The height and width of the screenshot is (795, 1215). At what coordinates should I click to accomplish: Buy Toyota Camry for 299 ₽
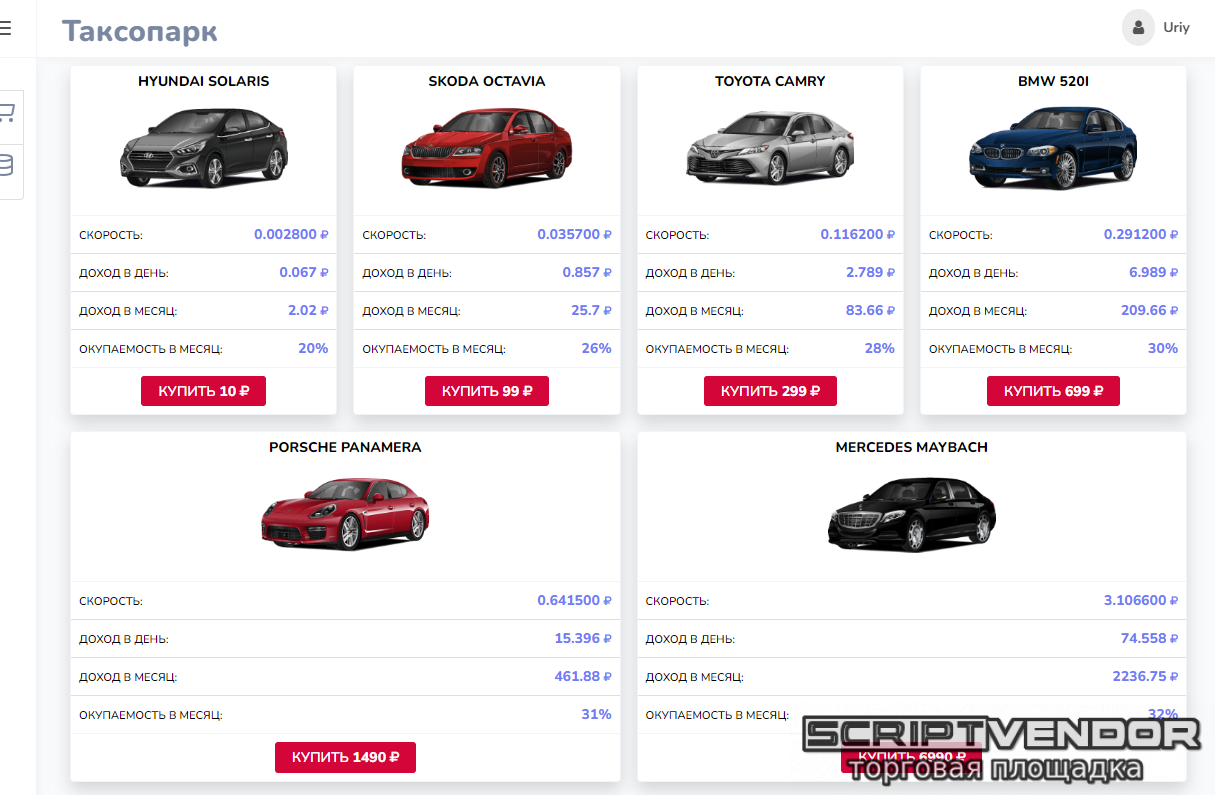[770, 391]
